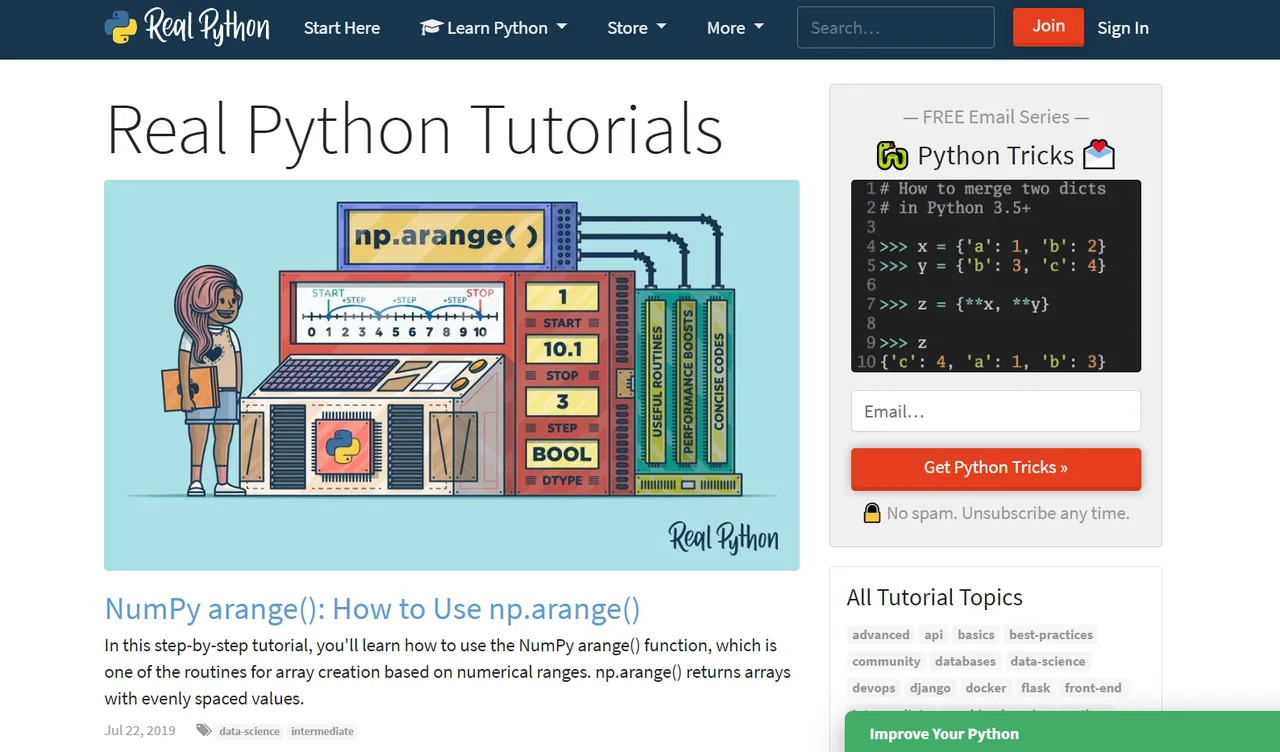Screen dimensions: 1280x752
Task: Select the advanced topic tag
Action: click(x=881, y=635)
